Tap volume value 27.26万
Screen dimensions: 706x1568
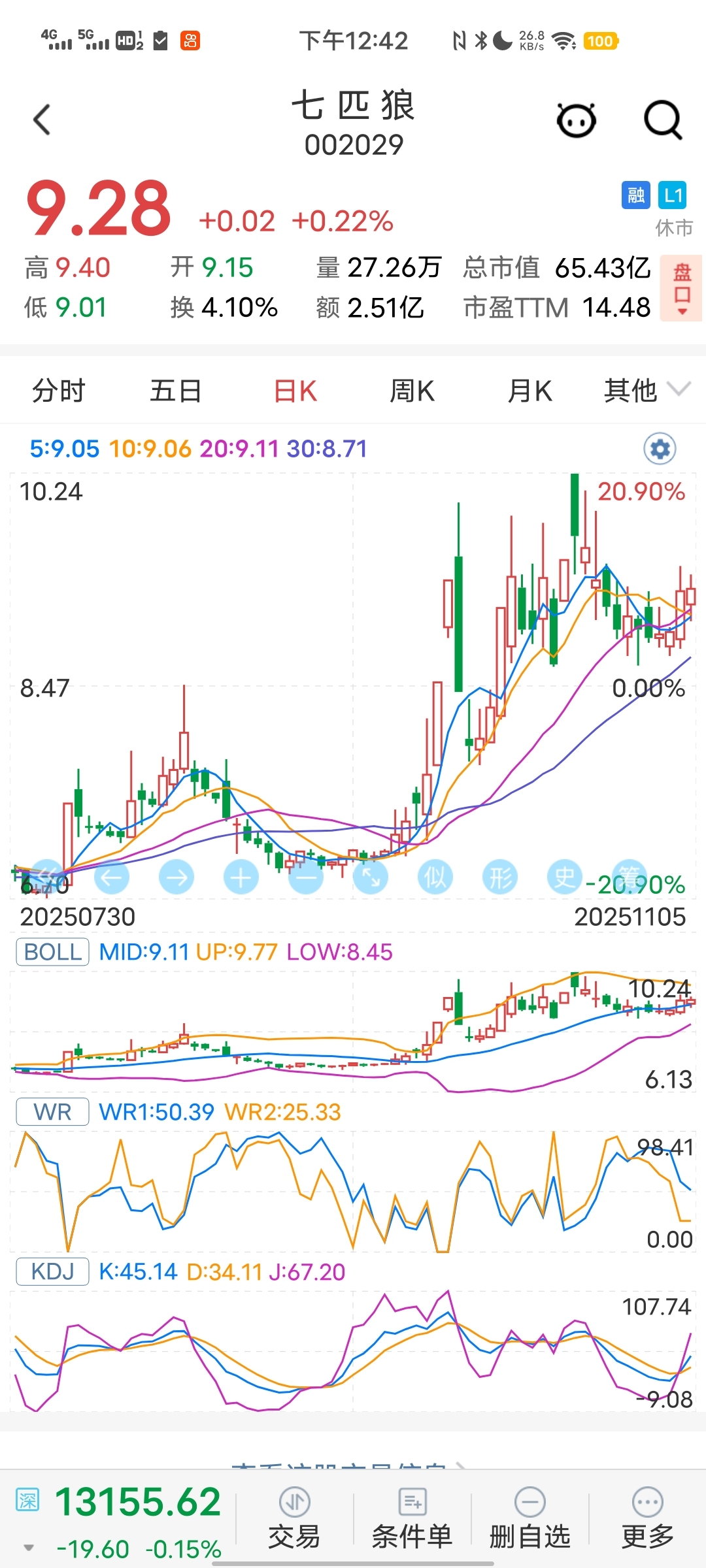click(x=395, y=267)
